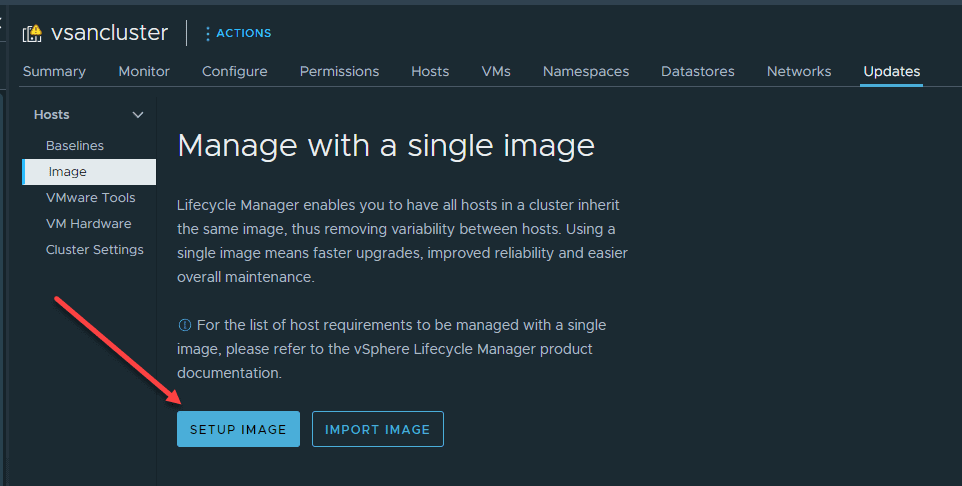Click the vsancluster cluster warning icon
This screenshot has height=486, width=962.
(32, 33)
